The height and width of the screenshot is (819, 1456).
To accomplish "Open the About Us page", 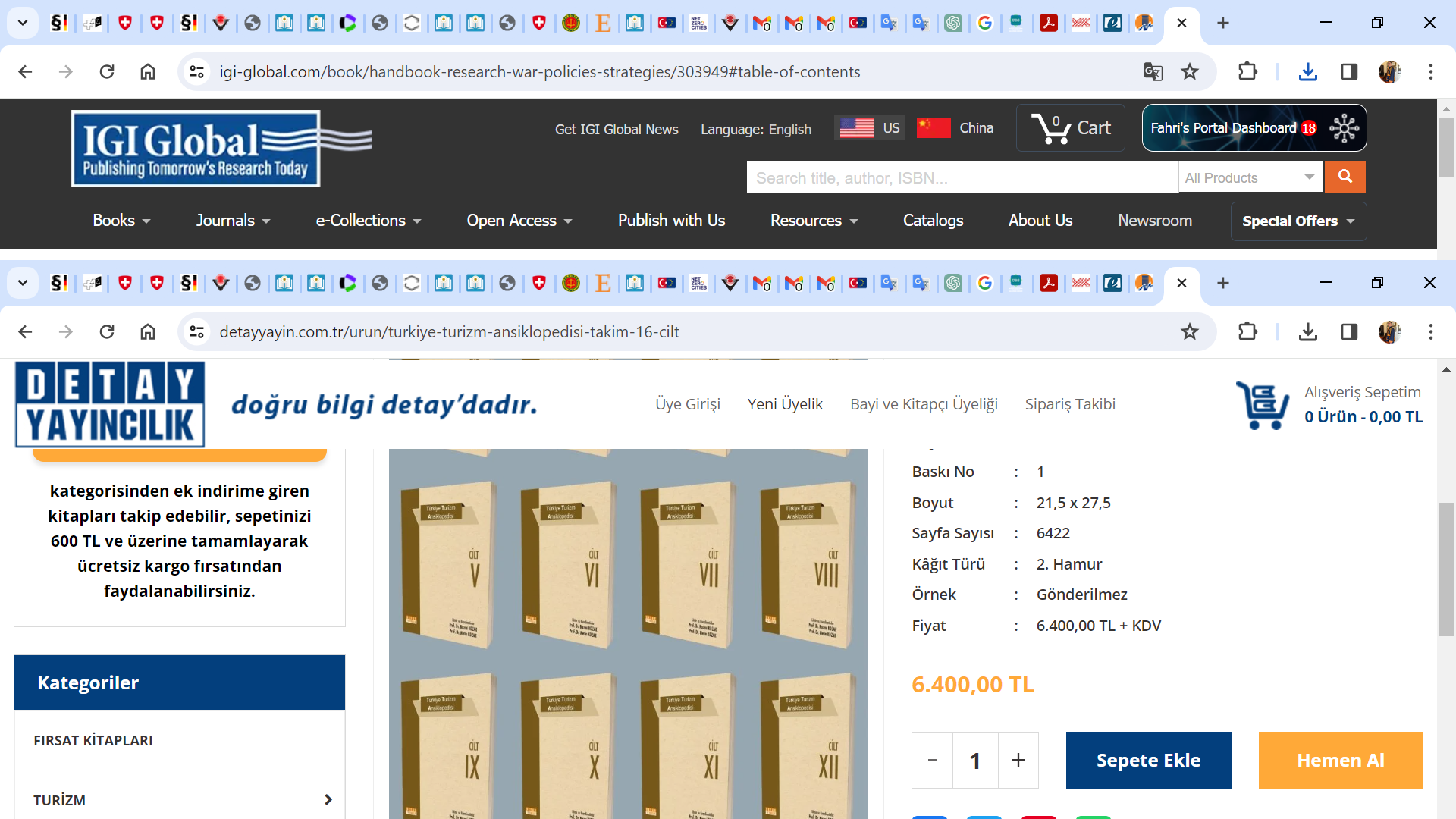I will click(1040, 221).
